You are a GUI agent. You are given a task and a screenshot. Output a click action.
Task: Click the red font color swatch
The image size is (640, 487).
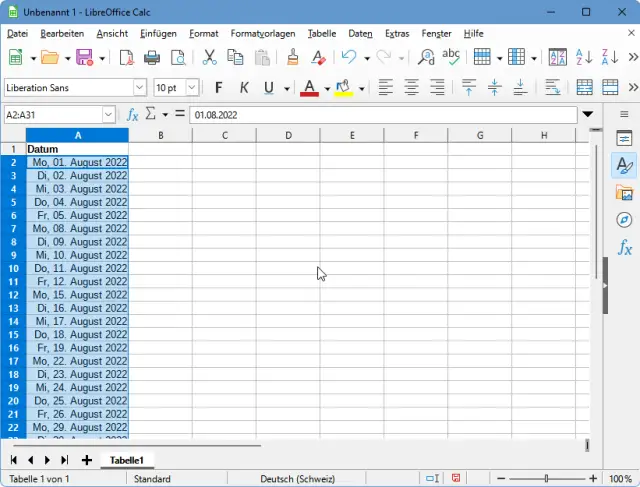pos(310,88)
